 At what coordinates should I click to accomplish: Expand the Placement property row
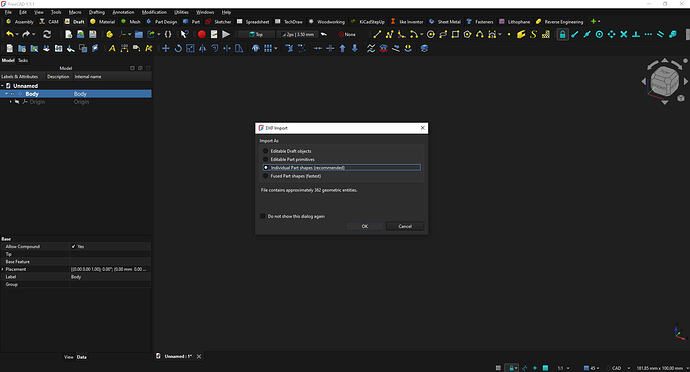[3, 269]
